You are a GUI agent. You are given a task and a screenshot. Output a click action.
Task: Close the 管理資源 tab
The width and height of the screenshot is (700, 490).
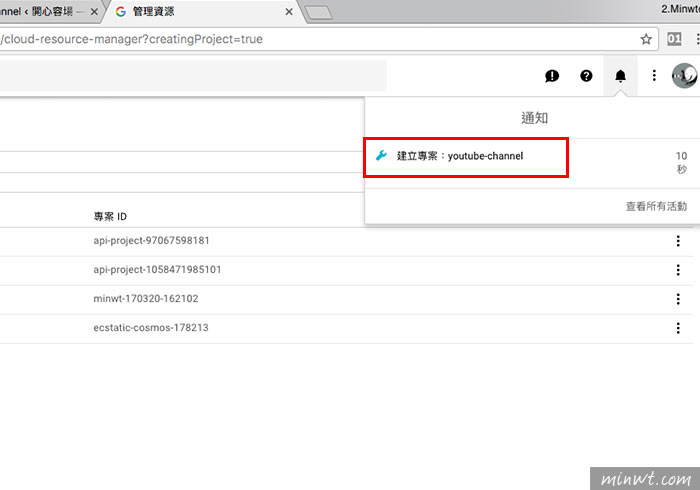coord(289,12)
